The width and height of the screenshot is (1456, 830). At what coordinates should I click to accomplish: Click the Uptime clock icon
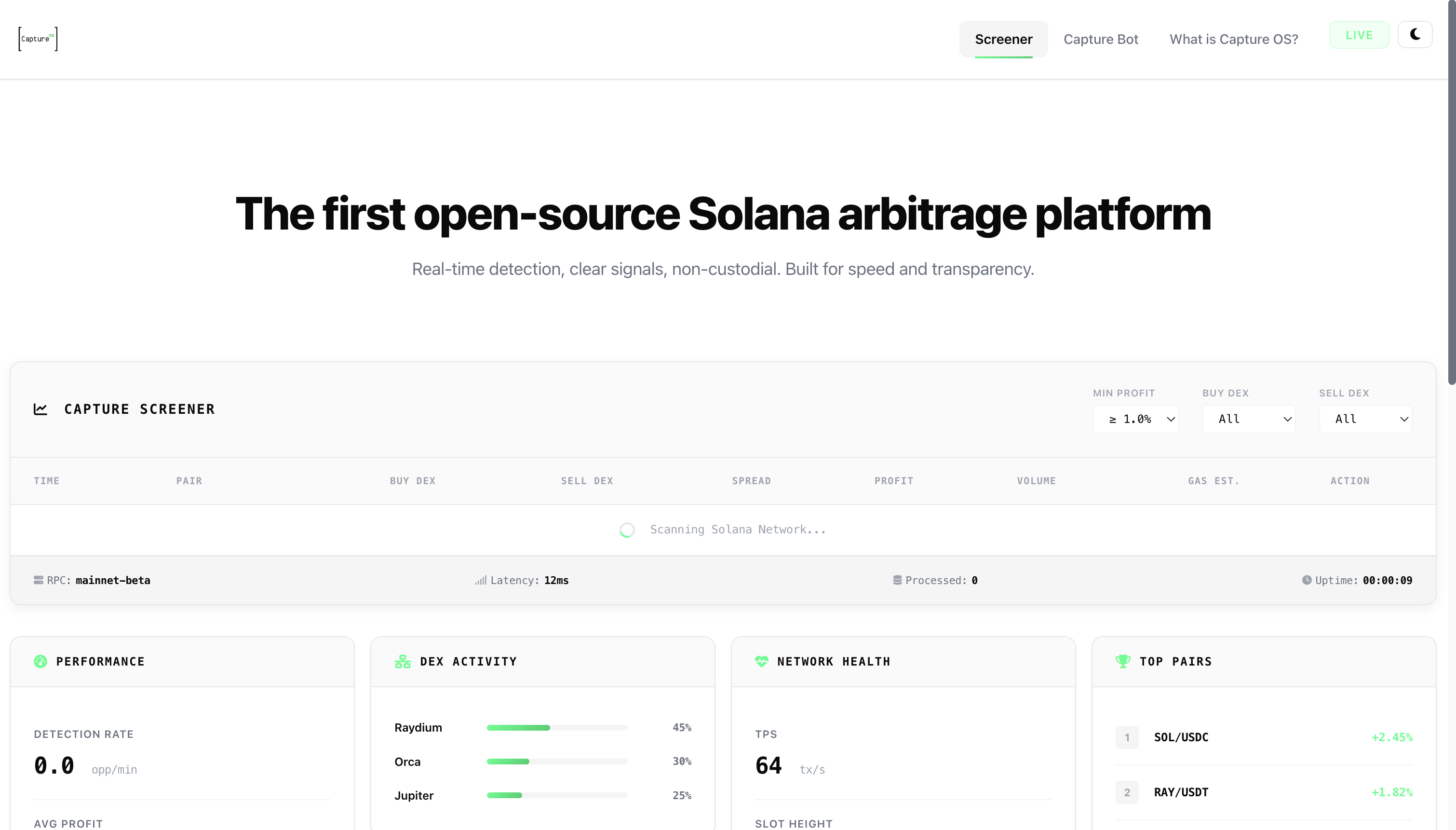click(x=1307, y=580)
